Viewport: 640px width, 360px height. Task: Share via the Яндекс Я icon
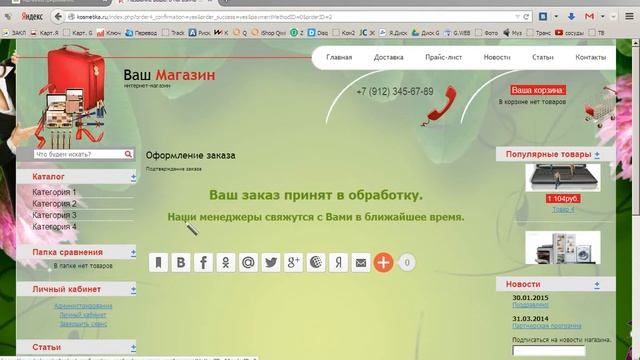coord(338,262)
